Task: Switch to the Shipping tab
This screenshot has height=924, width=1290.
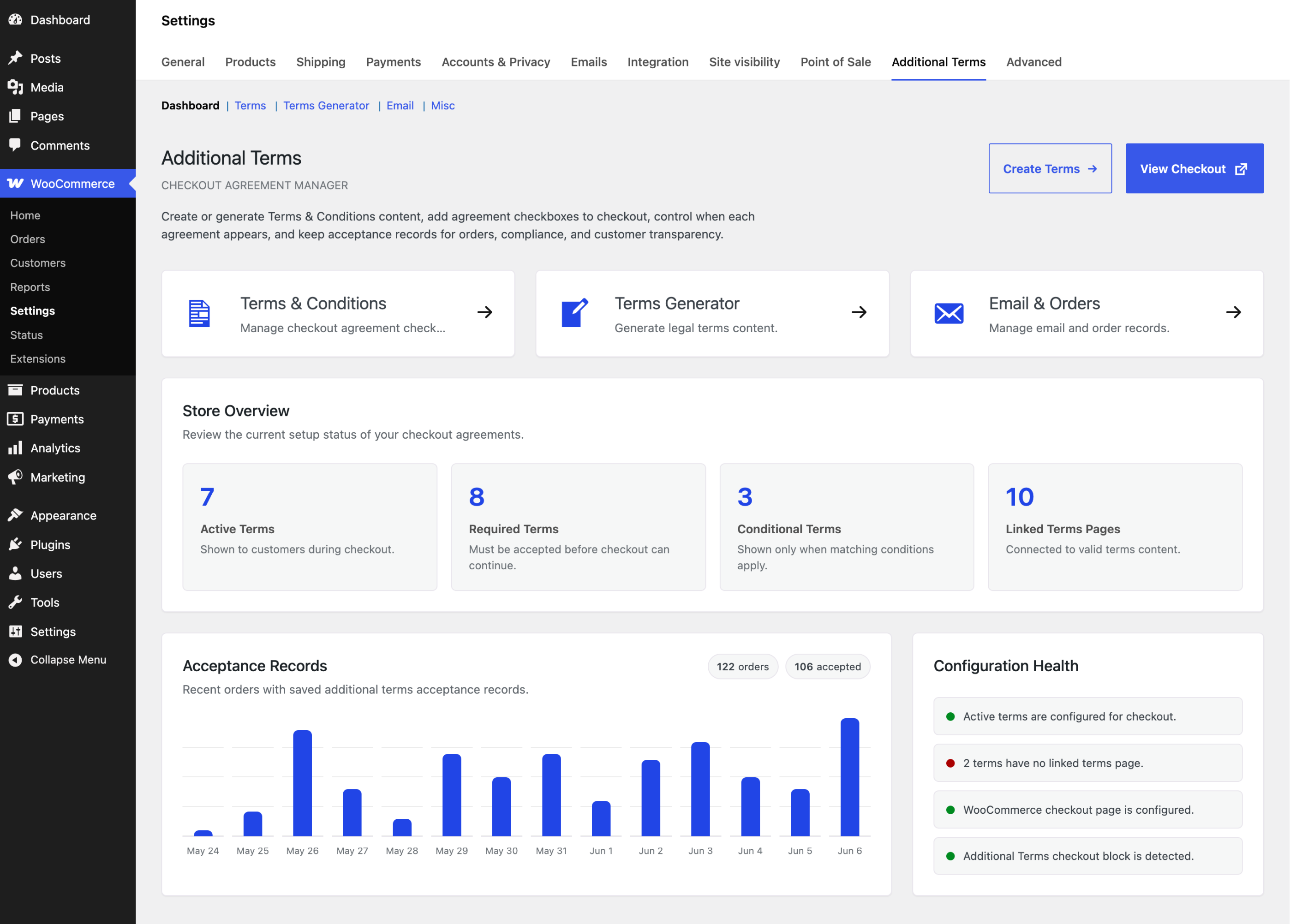Action: [x=321, y=62]
